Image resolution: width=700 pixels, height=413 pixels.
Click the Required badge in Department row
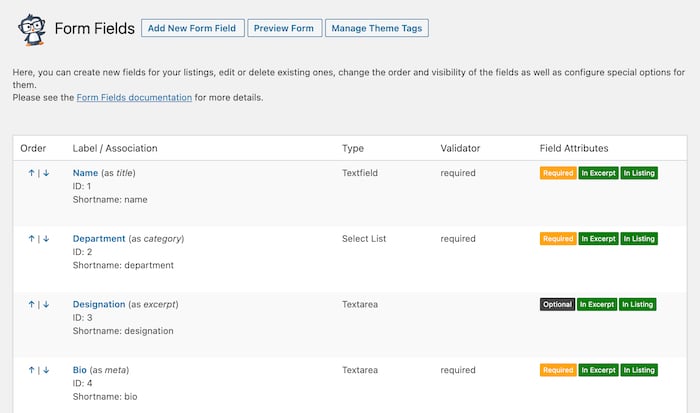click(558, 239)
